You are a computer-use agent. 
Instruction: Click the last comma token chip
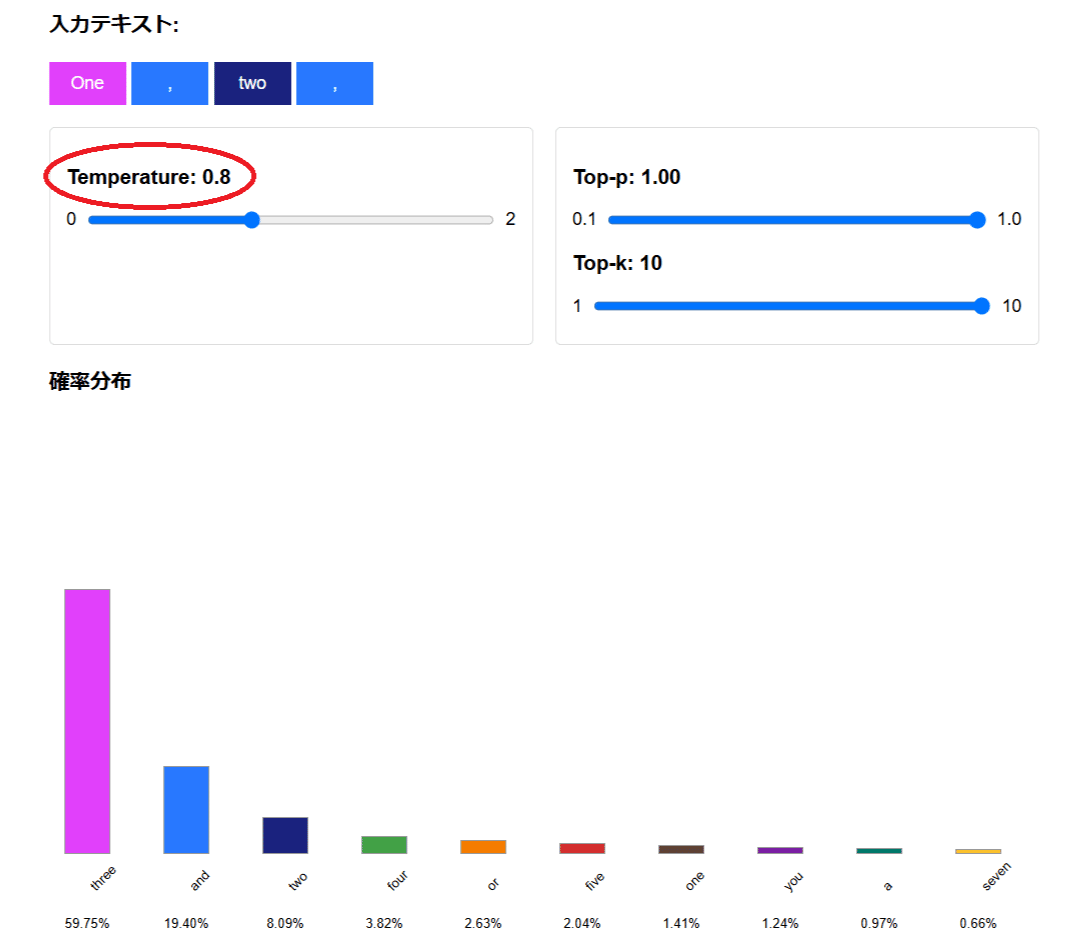pyautogui.click(x=335, y=83)
